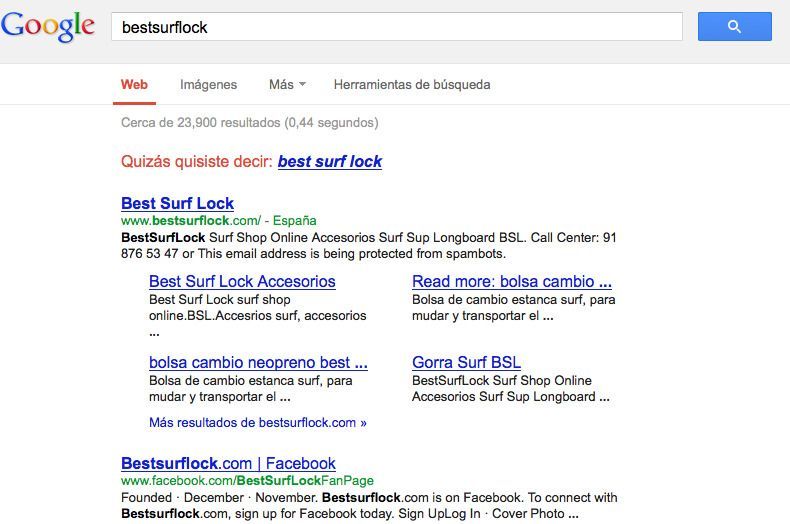Click the blue magnifier search button

point(735,27)
